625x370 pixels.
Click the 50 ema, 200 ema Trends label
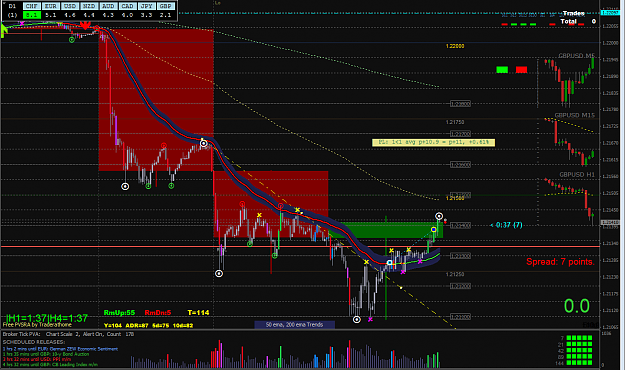[295, 325]
